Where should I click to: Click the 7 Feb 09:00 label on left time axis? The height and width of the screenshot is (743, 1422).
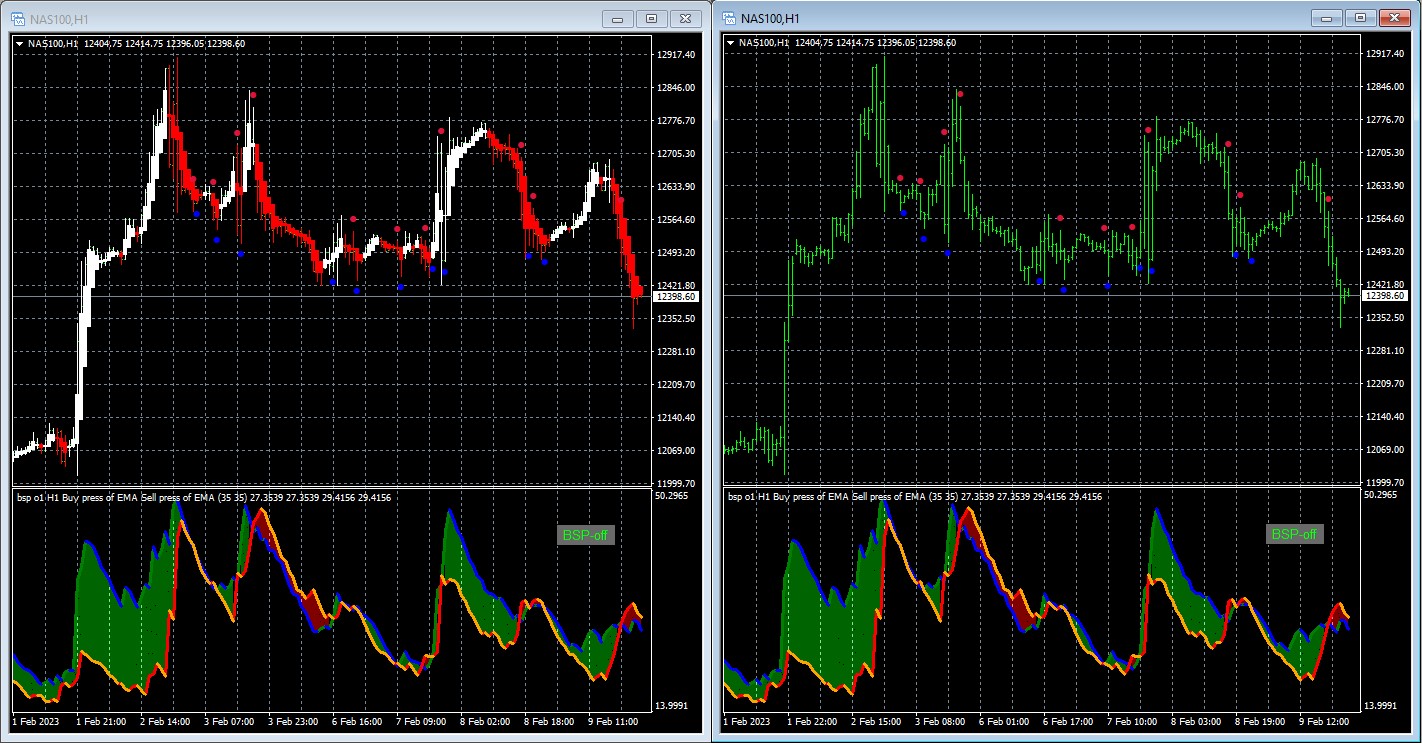pyautogui.click(x=421, y=721)
